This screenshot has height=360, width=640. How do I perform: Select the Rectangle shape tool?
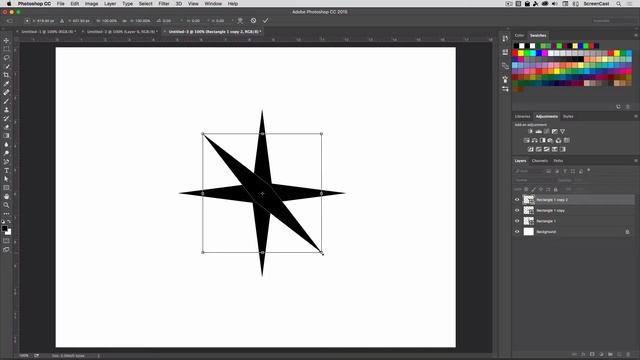[6, 188]
